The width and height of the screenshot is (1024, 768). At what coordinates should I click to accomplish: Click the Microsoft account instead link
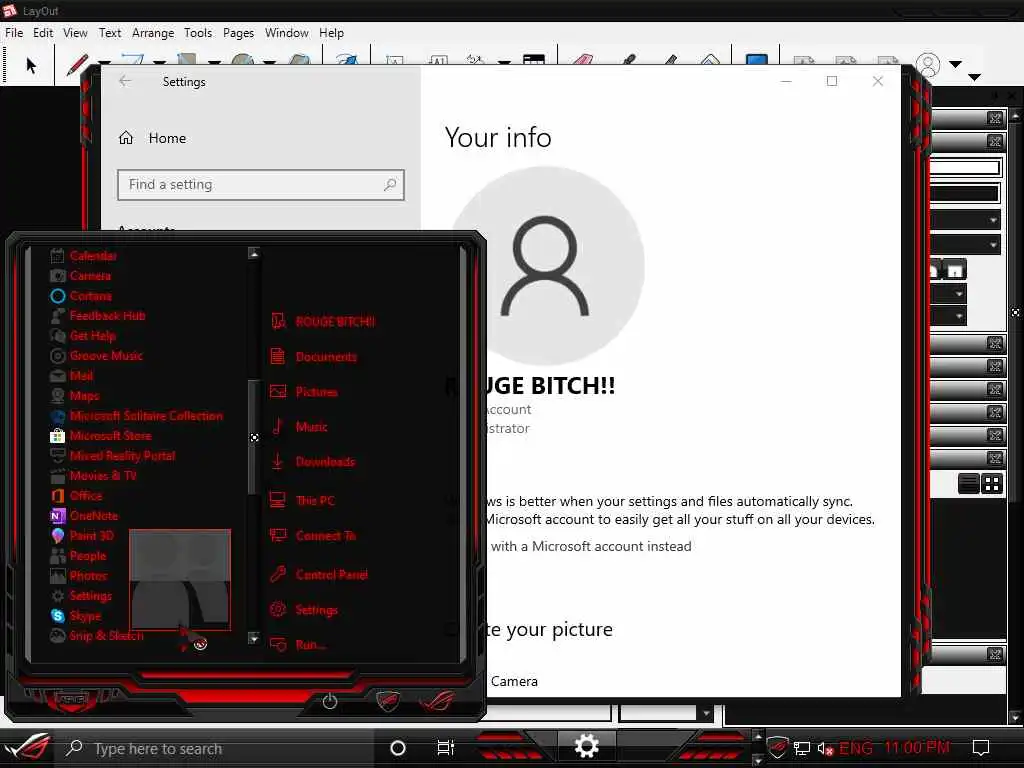click(591, 546)
